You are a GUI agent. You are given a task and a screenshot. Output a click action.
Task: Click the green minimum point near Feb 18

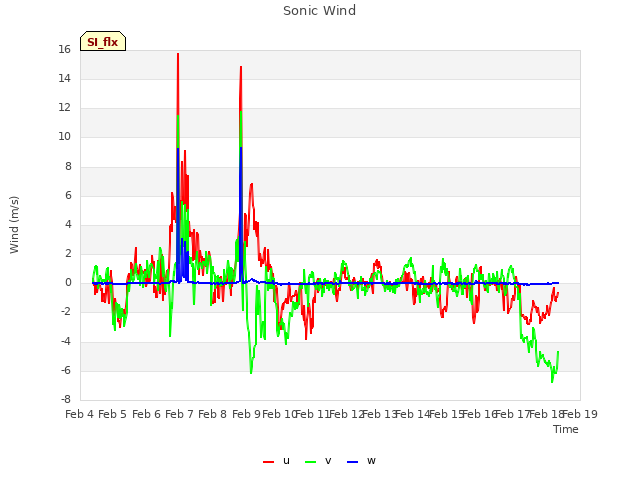click(552, 382)
